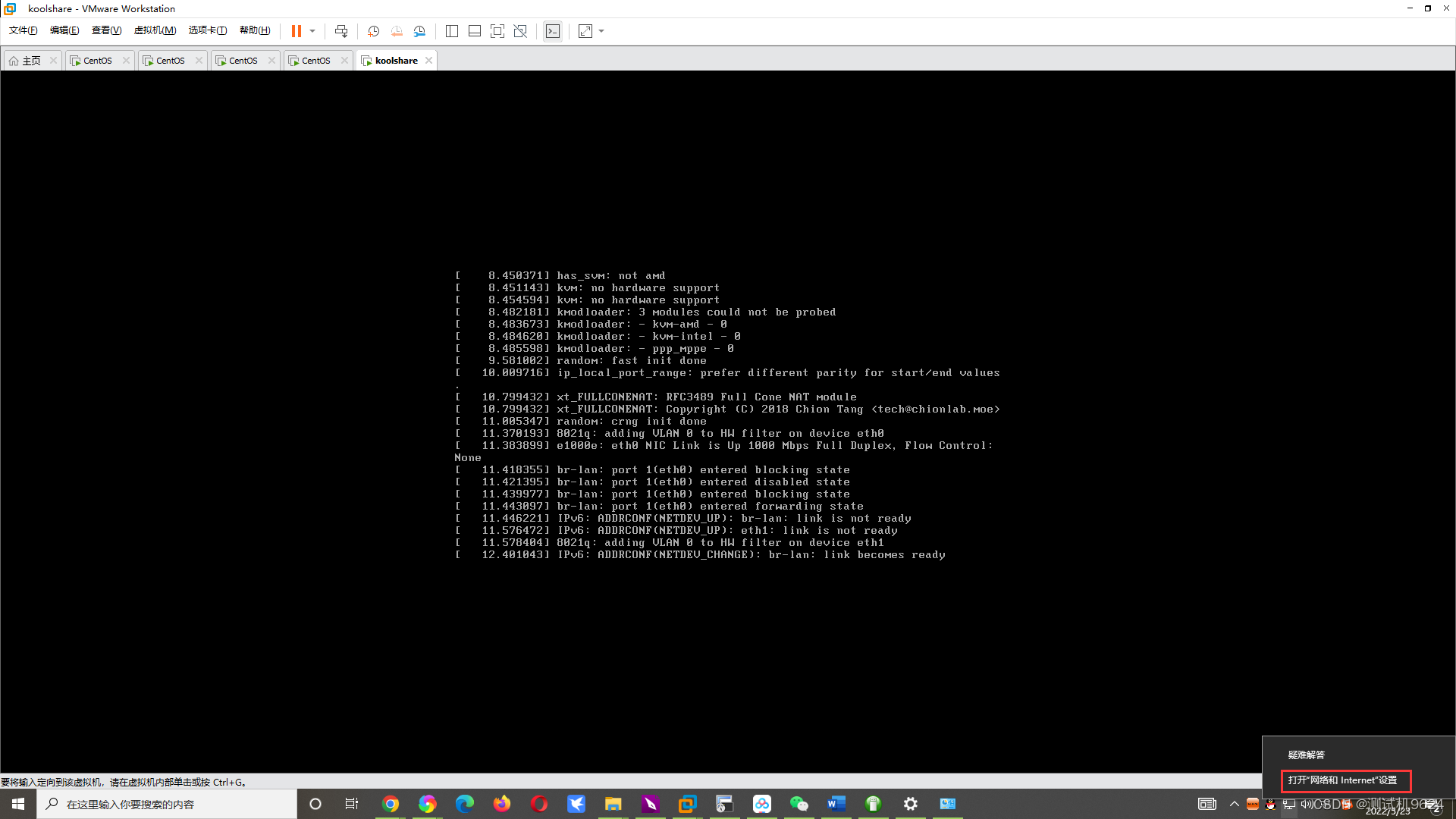Click 打开"网络和 Internet"设置 option
Screen dimensions: 1456x819
[x=1342, y=780]
